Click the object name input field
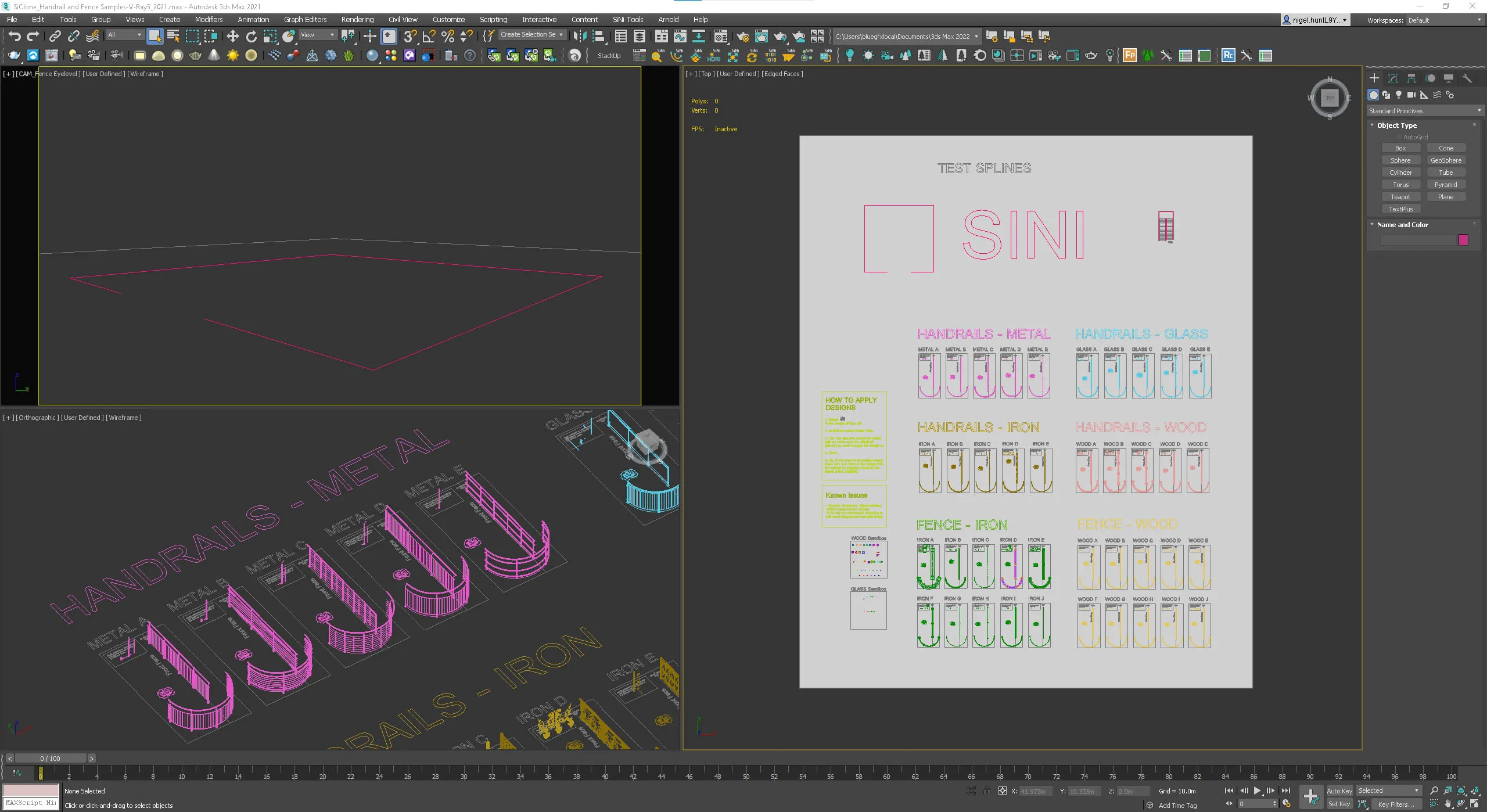Viewport: 1487px width, 812px height. 1418,240
